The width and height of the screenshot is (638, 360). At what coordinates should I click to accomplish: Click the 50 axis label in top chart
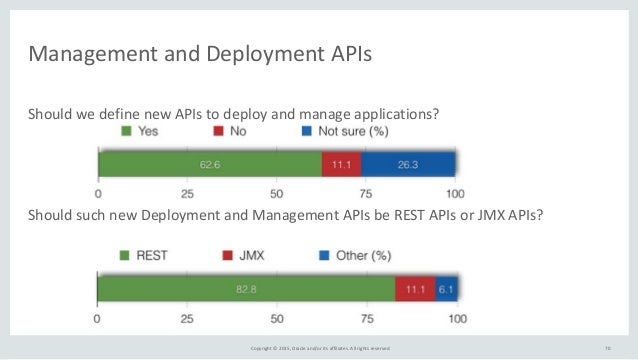(277, 194)
